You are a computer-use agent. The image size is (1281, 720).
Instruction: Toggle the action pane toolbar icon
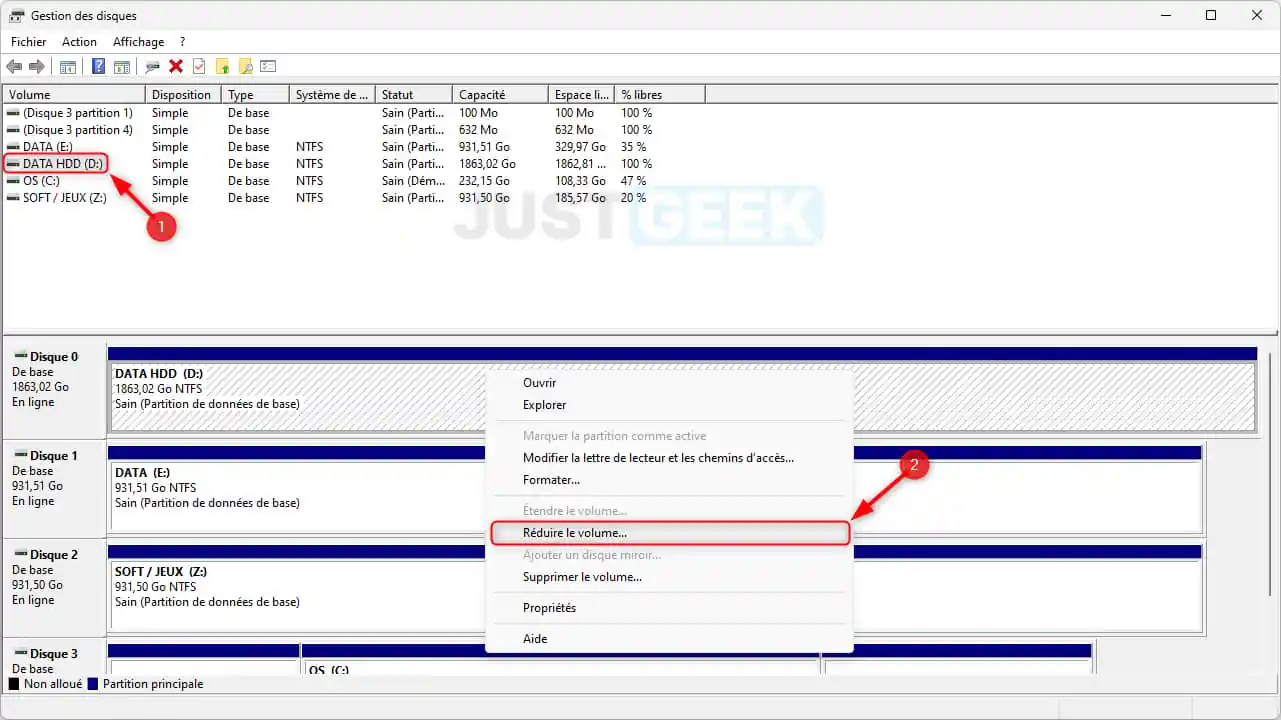coord(122,67)
